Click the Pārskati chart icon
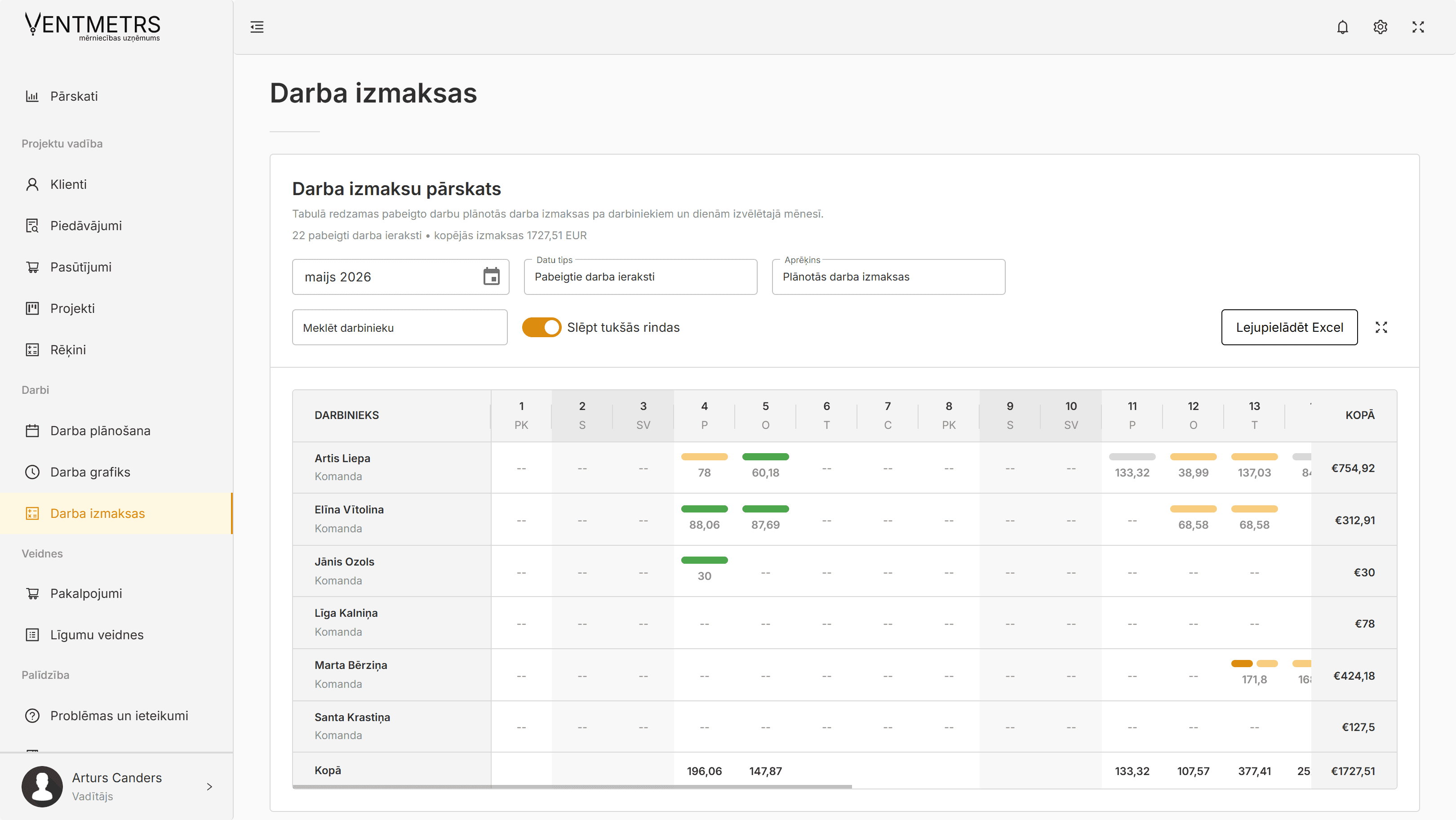Image resolution: width=1456 pixels, height=820 pixels. point(32,96)
